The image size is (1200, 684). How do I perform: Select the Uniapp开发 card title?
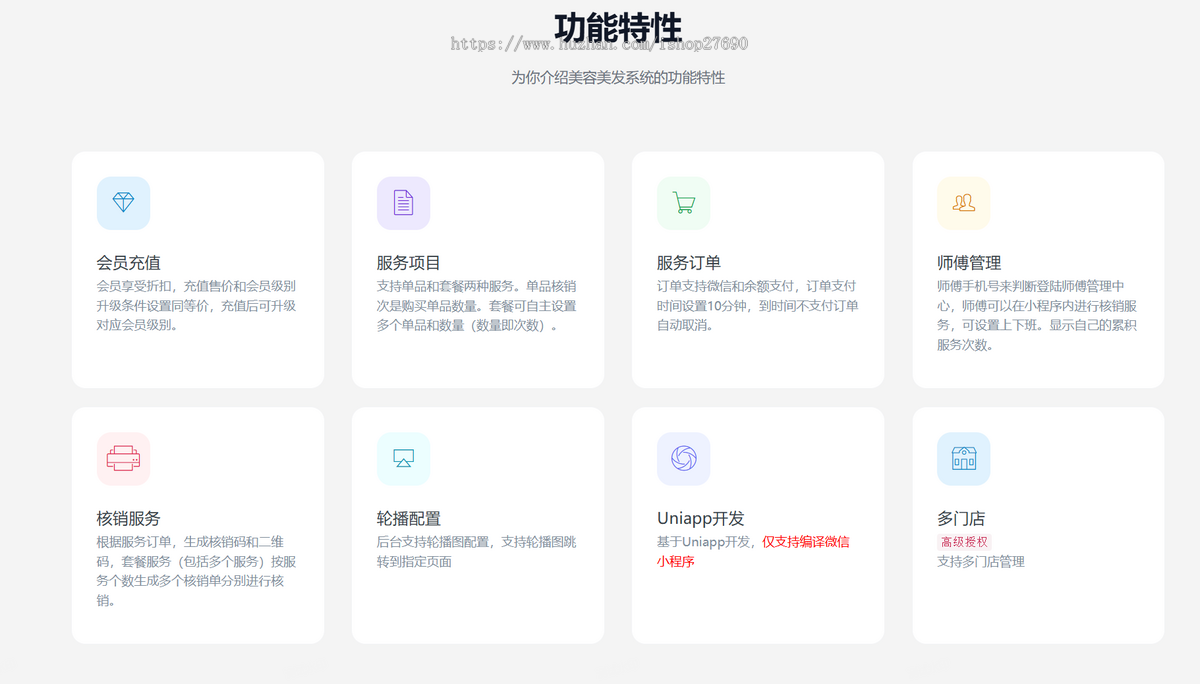(x=701, y=518)
